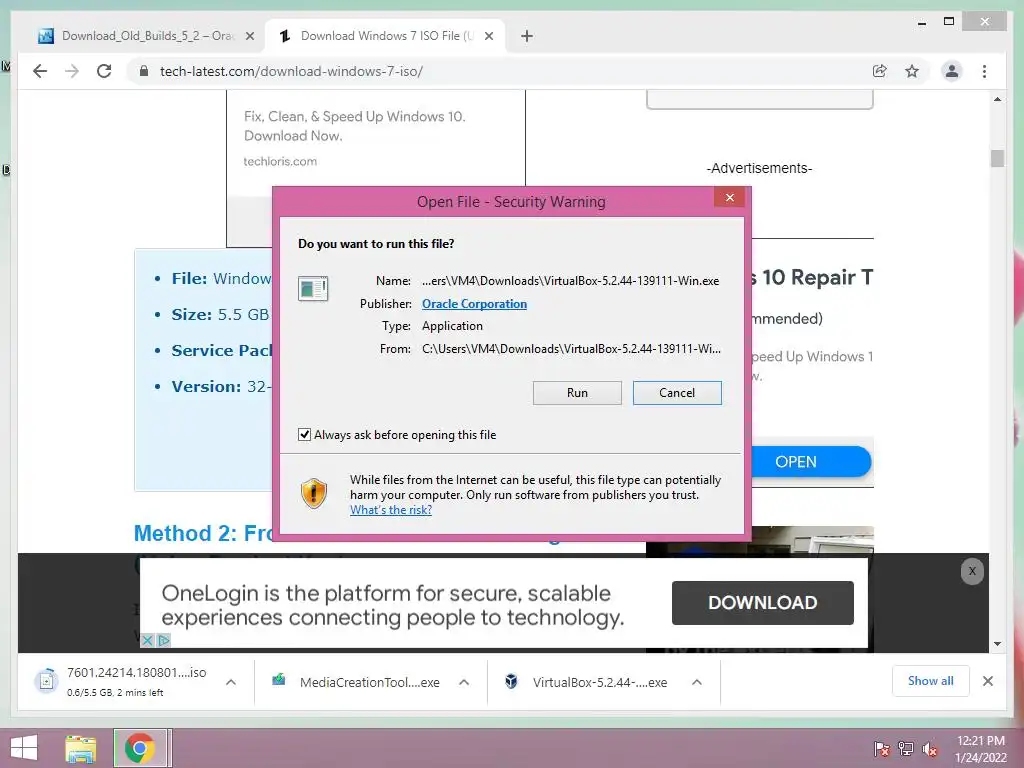Screen dimensions: 1024x768
Task: Click the iso file download progress icon
Action: (46, 681)
